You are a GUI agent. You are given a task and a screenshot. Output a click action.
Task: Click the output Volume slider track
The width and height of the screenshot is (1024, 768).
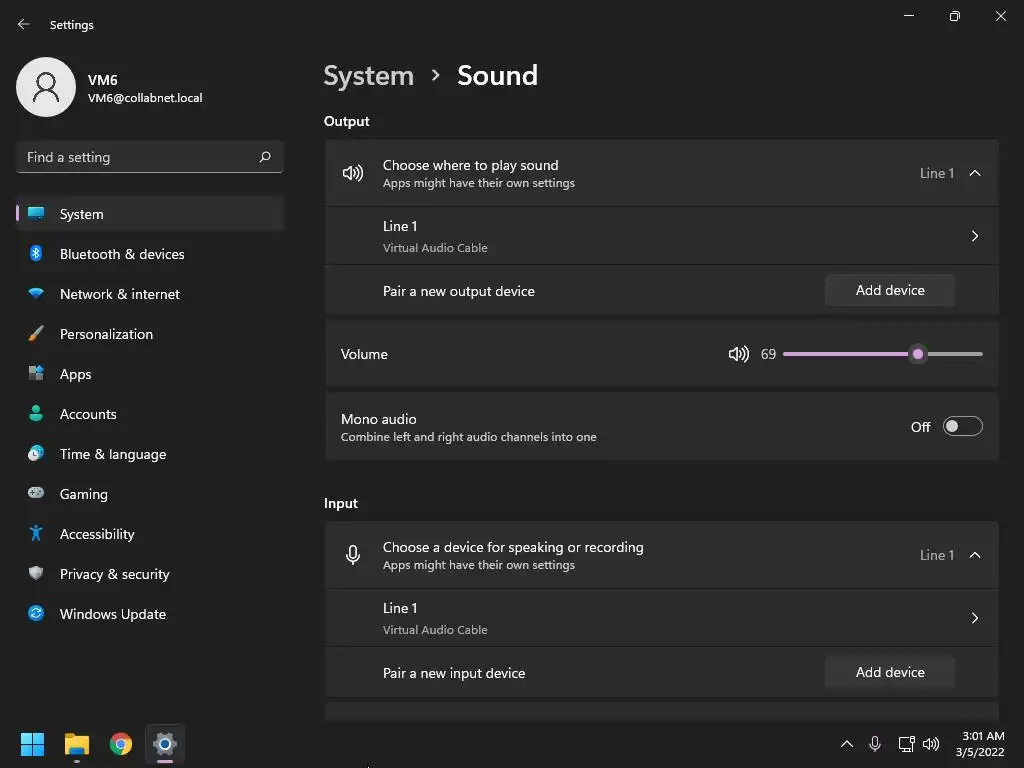pyautogui.click(x=850, y=354)
